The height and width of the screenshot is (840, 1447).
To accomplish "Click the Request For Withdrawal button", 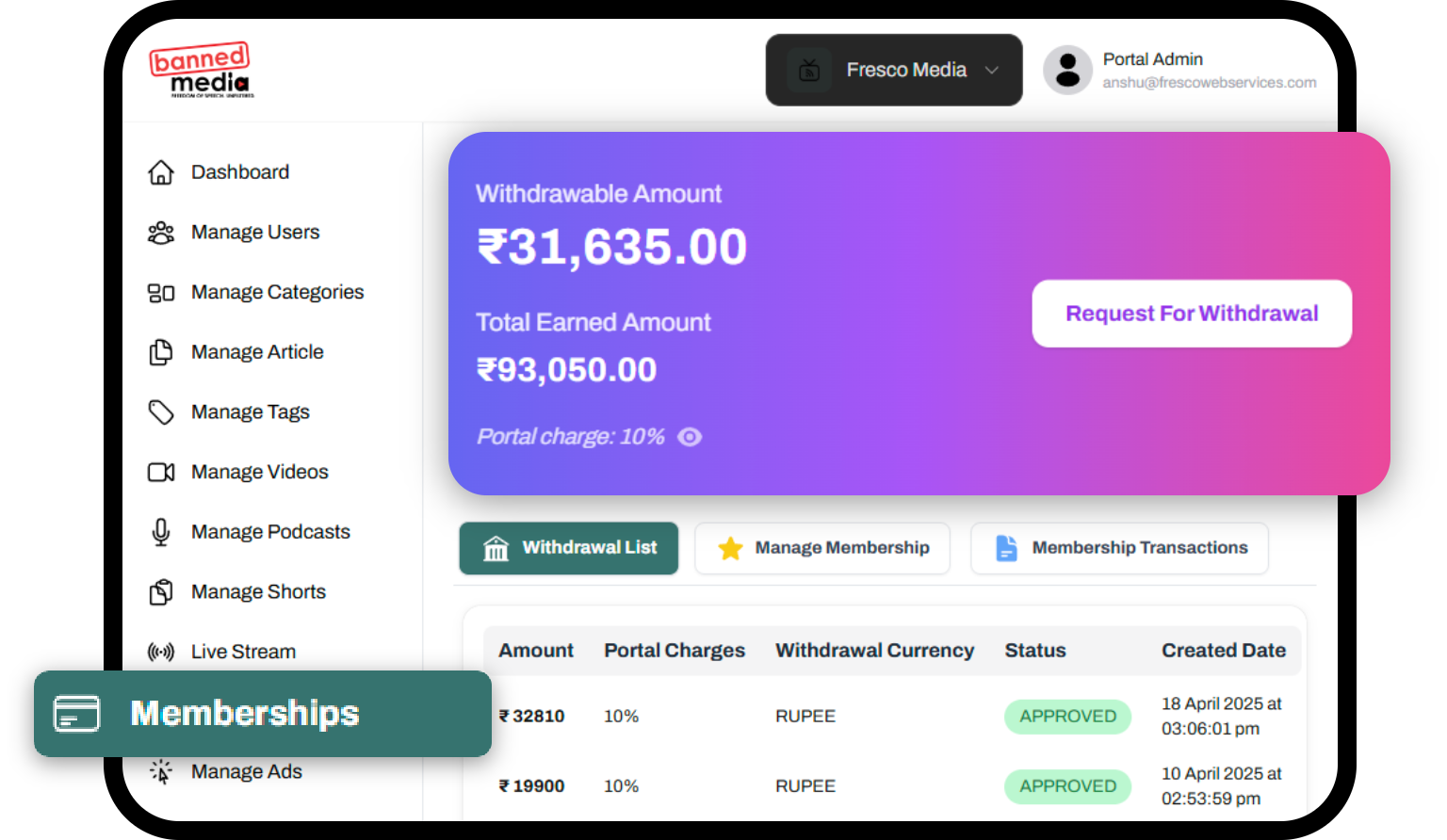I will pos(1191,314).
